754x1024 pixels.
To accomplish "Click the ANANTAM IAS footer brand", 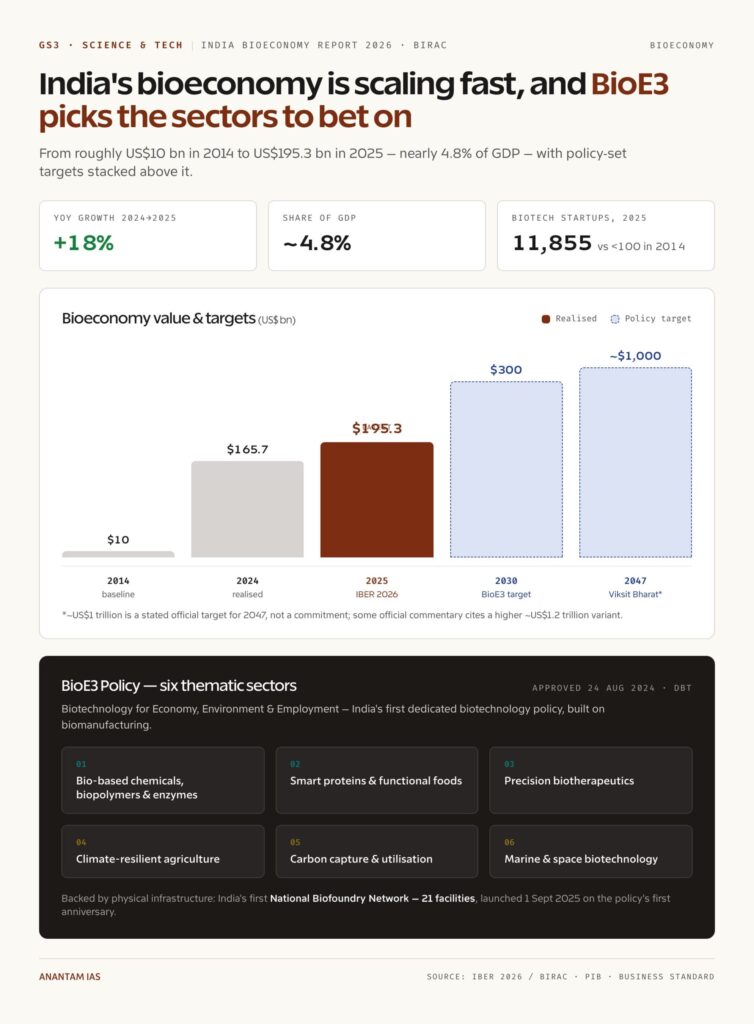I will pyautogui.click(x=70, y=976).
